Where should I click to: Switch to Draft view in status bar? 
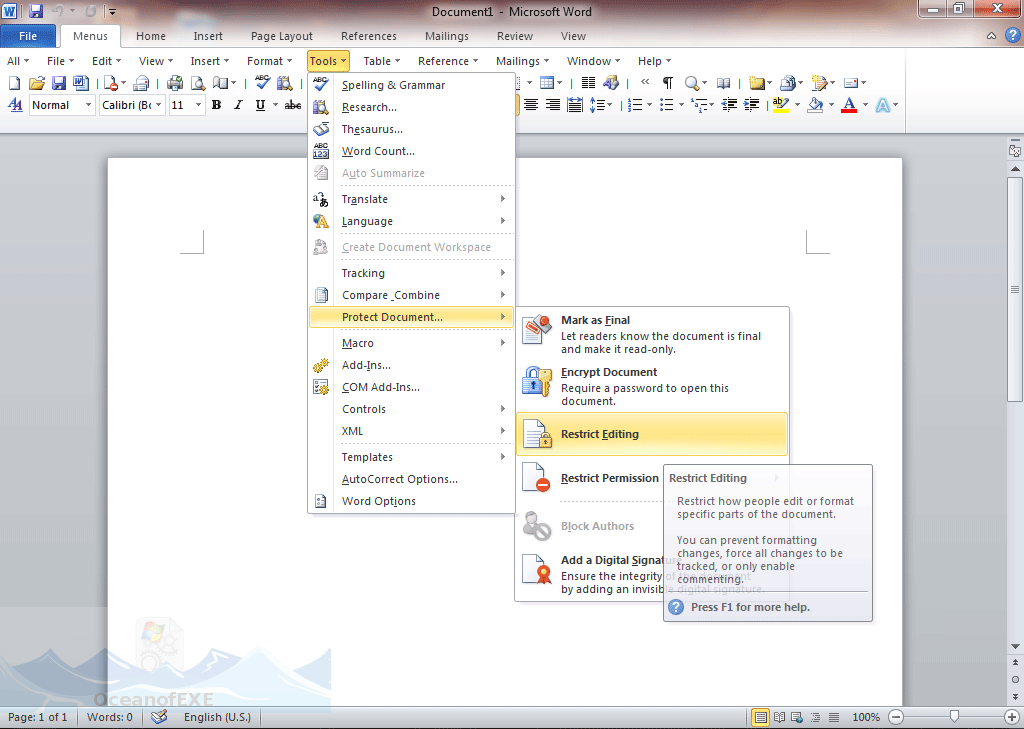click(x=834, y=717)
